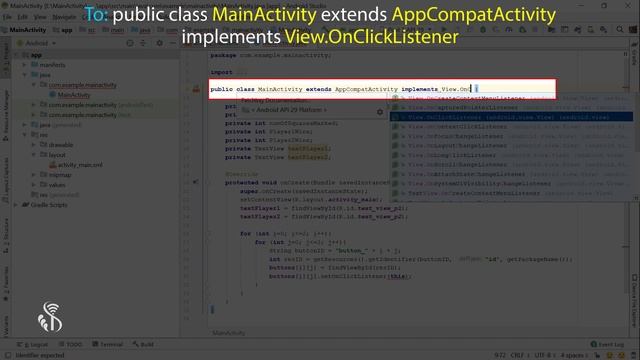Click '4 spaces' indent setting in status bar
The image size is (640, 360).
tap(575, 355)
